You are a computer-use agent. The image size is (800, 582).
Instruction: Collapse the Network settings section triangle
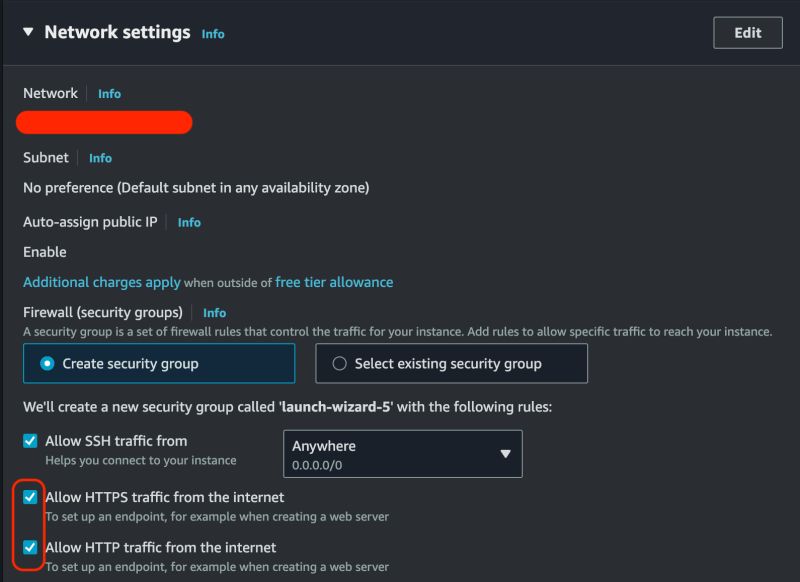[x=28, y=32]
